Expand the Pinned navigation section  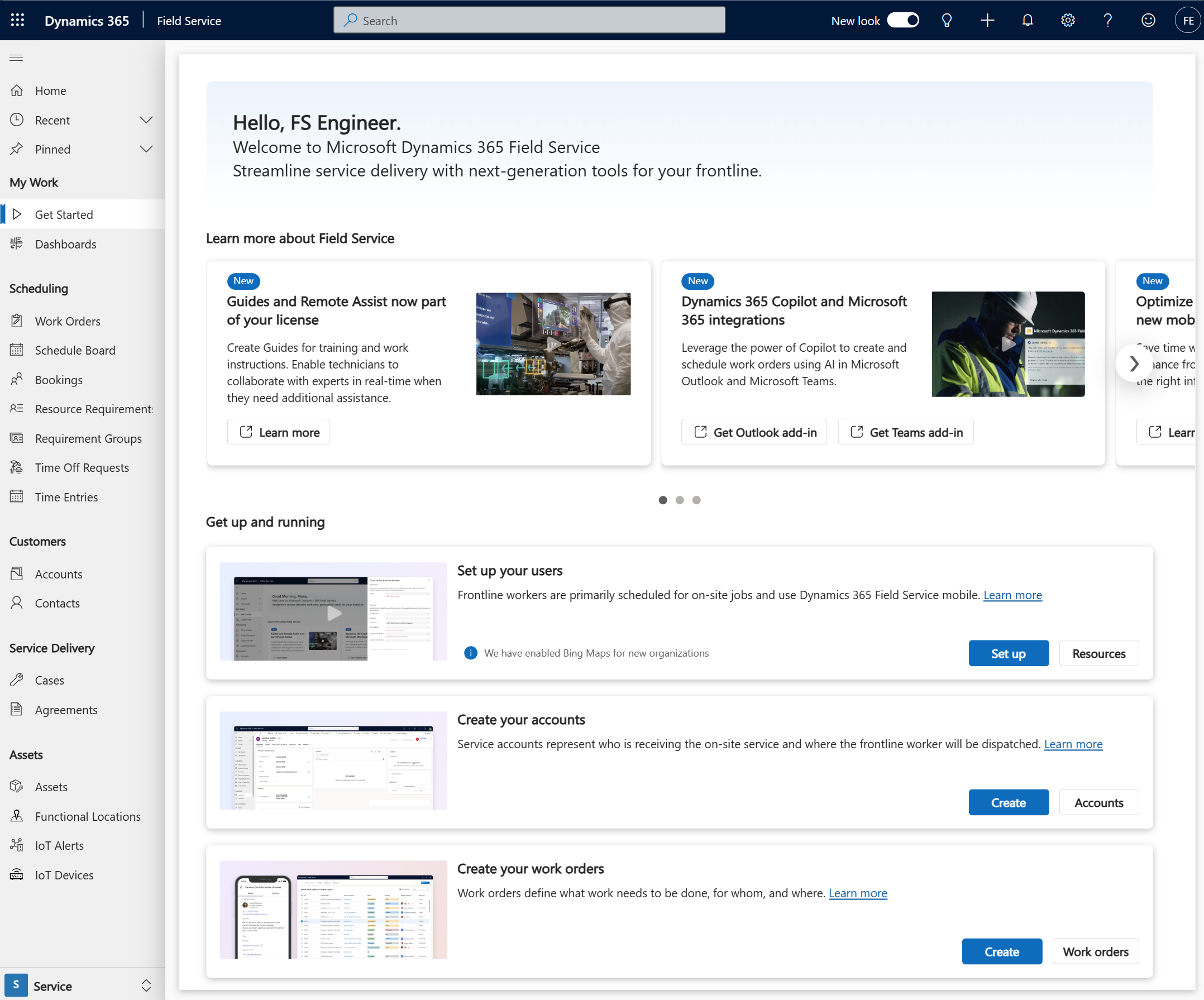coord(147,148)
